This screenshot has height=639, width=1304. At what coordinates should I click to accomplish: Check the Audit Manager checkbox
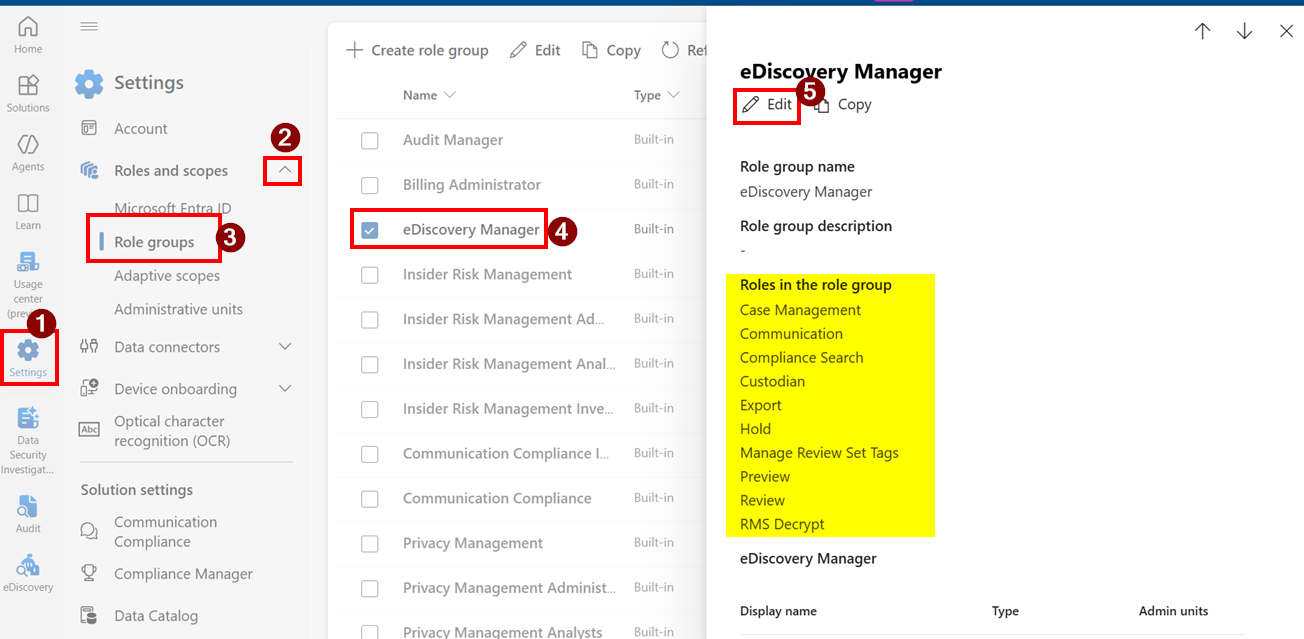tap(370, 140)
